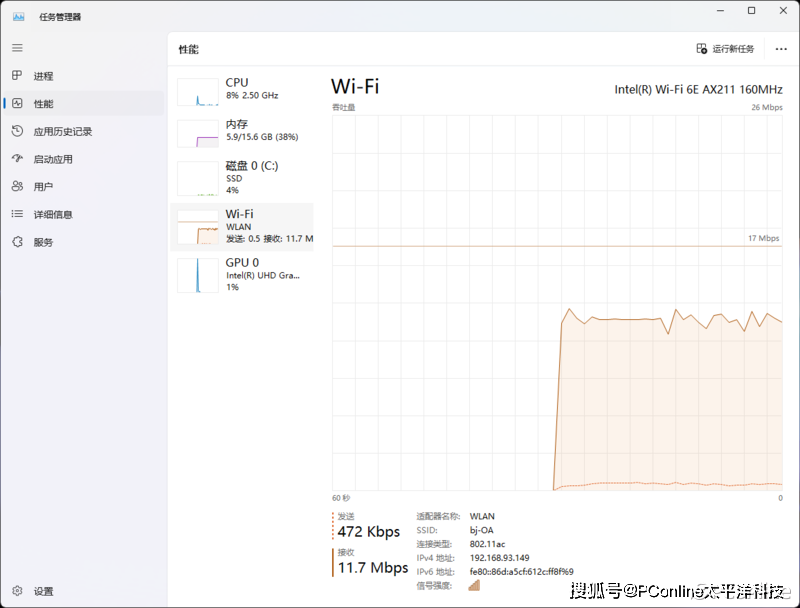Image resolution: width=800 pixels, height=608 pixels.
Task: Click the Wi-Fi heading above the graph
Action: (355, 86)
